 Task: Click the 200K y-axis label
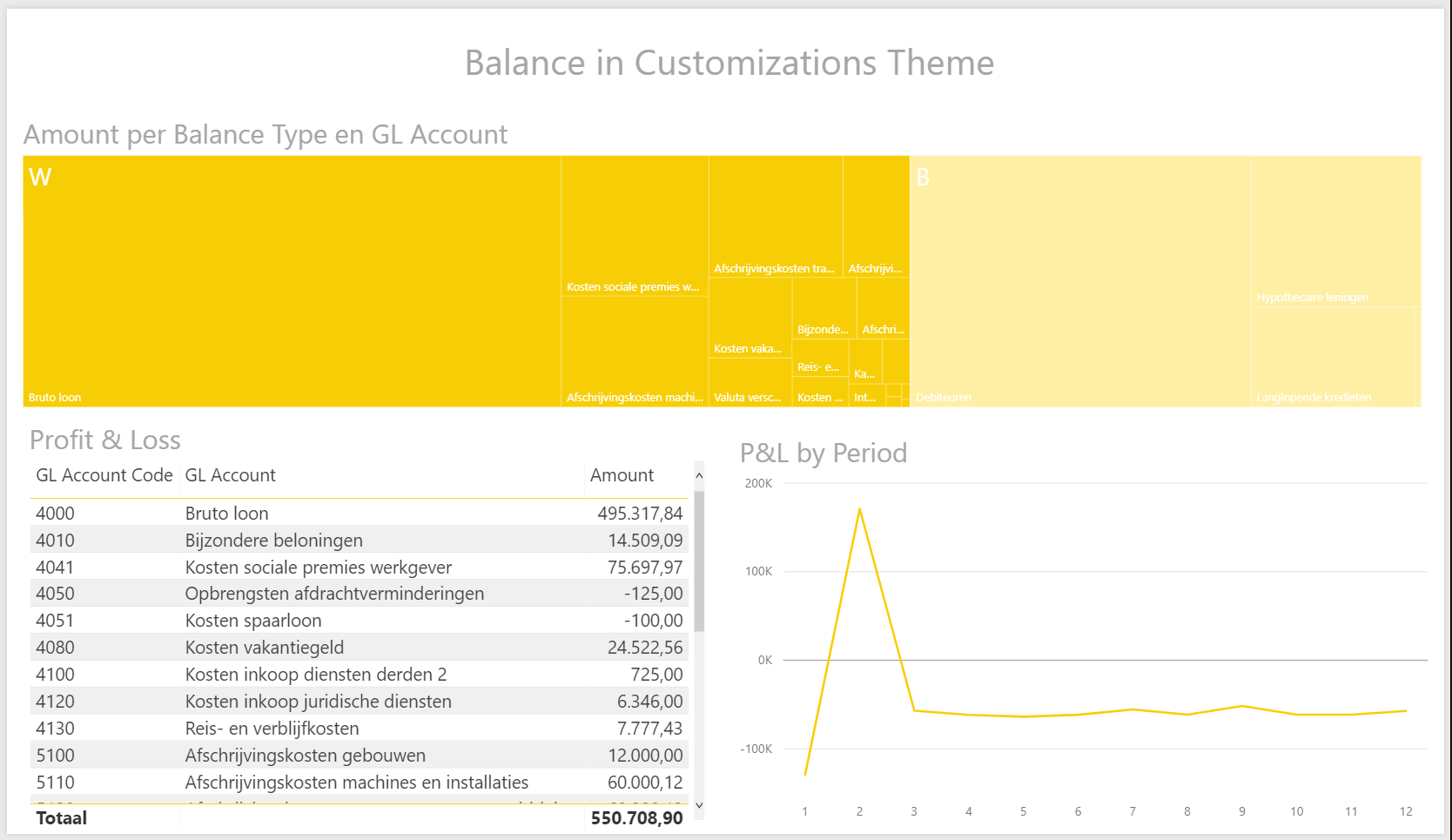[758, 483]
